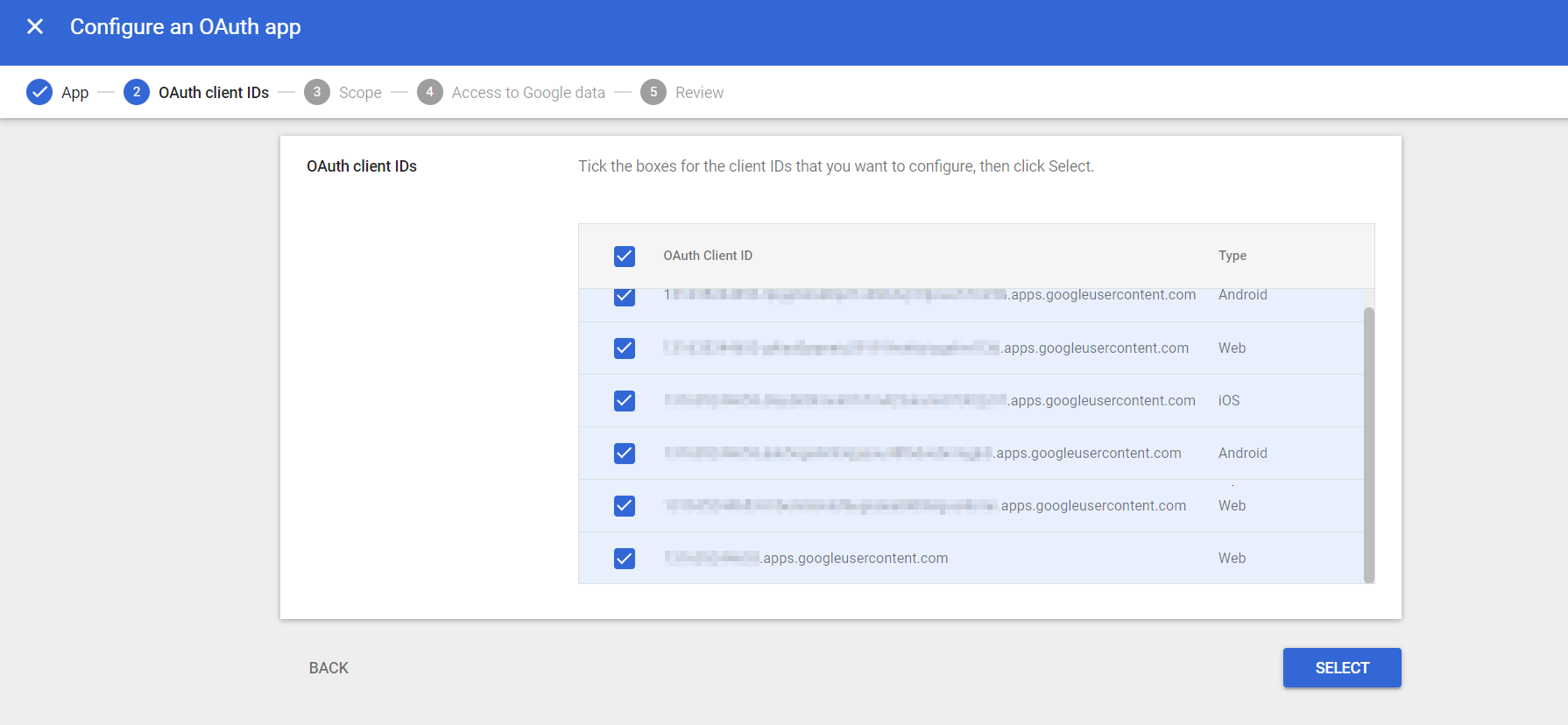Deselect the second Android client ID checkbox
Image resolution: width=1568 pixels, height=725 pixels.
[x=625, y=454]
